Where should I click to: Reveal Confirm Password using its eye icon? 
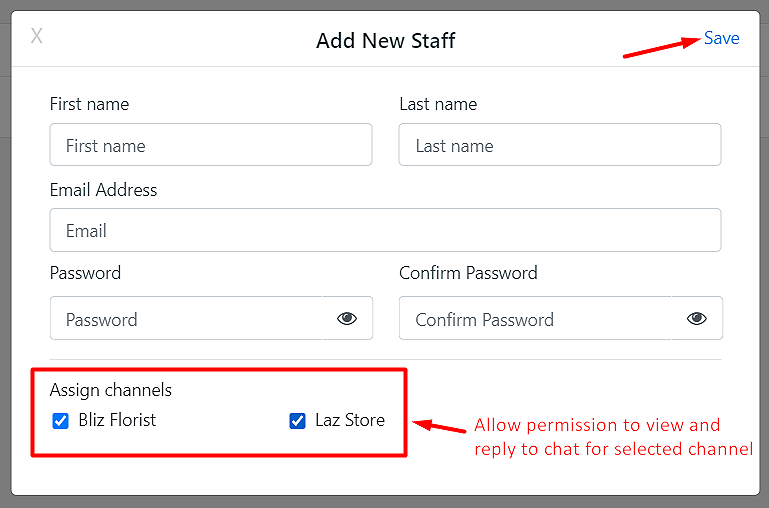pos(696,319)
